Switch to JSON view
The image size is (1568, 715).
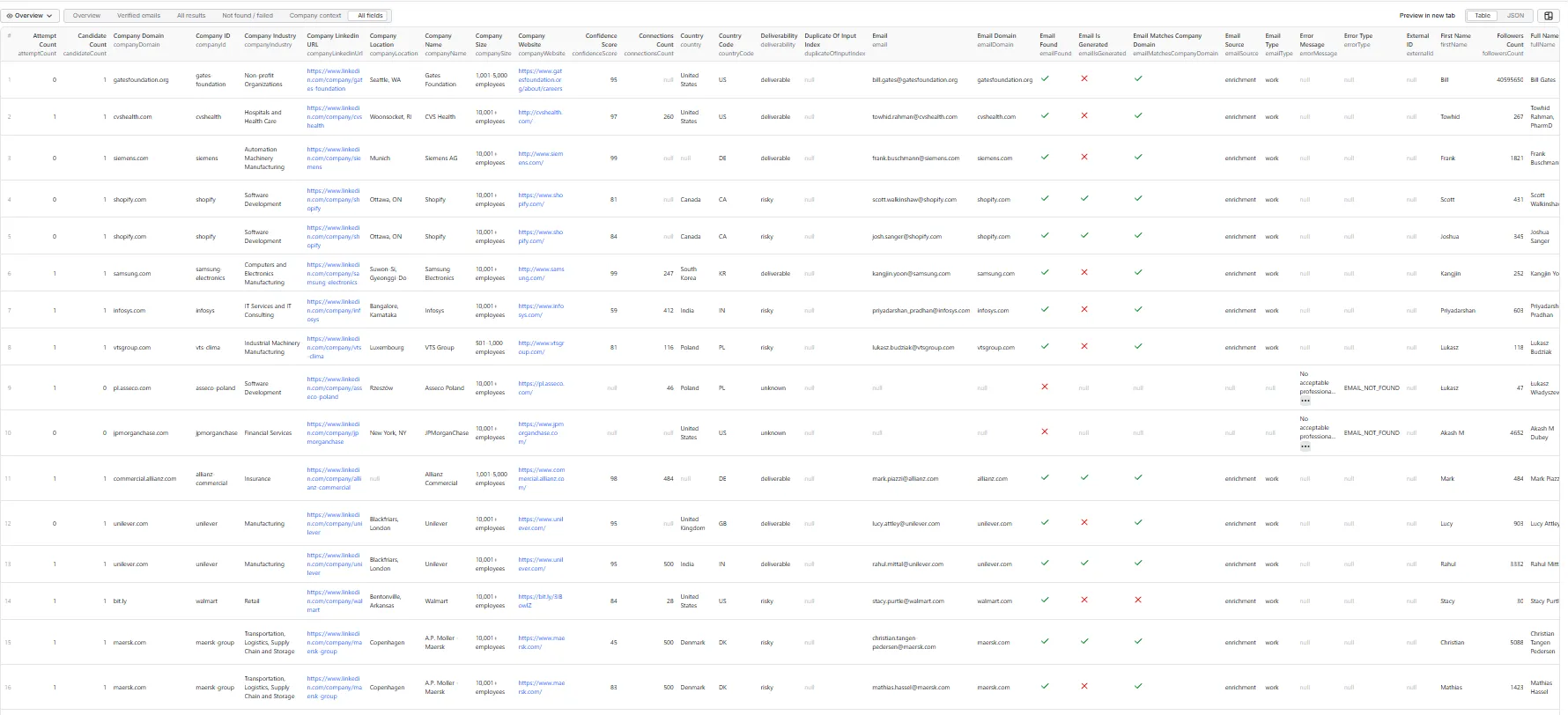(1515, 15)
